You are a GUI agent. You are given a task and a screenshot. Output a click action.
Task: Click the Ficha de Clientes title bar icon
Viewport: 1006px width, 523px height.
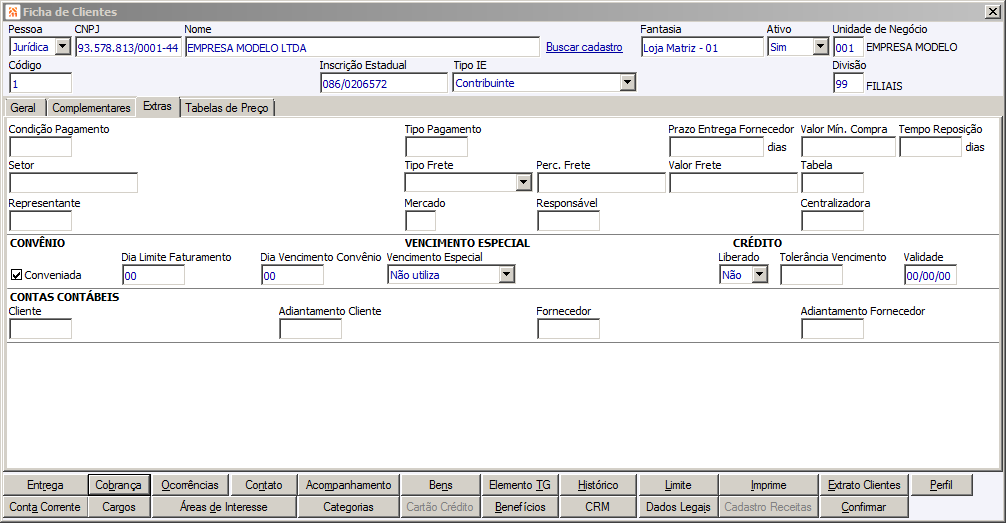pyautogui.click(x=13, y=12)
